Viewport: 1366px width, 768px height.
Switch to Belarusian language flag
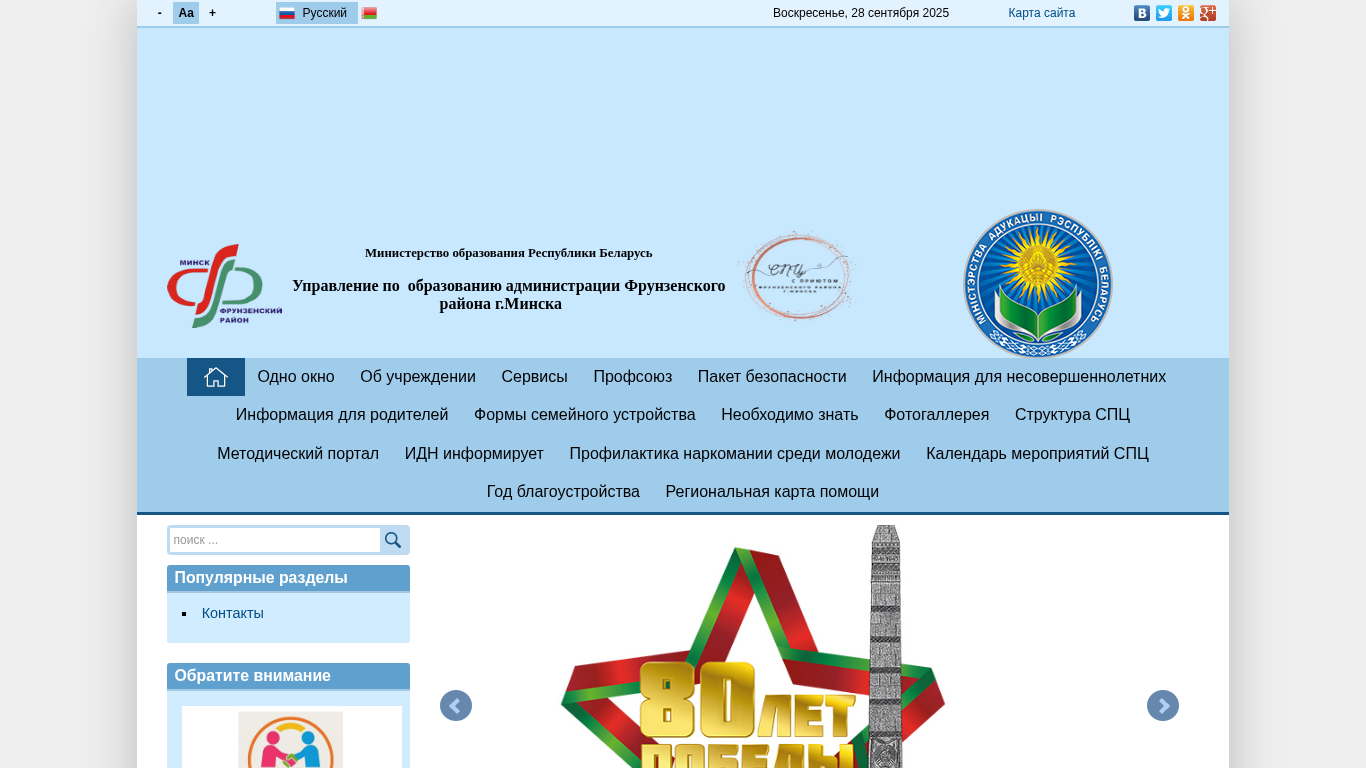[369, 13]
